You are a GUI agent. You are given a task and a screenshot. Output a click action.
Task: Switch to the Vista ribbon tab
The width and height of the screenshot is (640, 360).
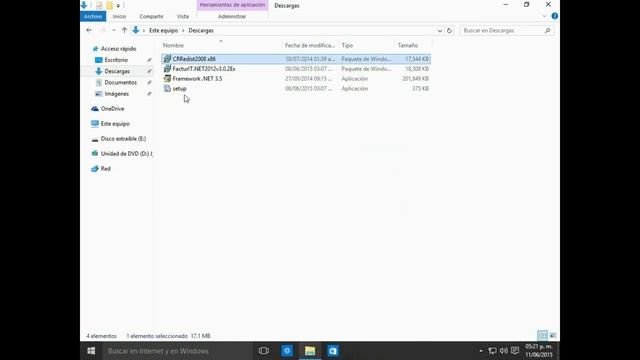tap(182, 16)
